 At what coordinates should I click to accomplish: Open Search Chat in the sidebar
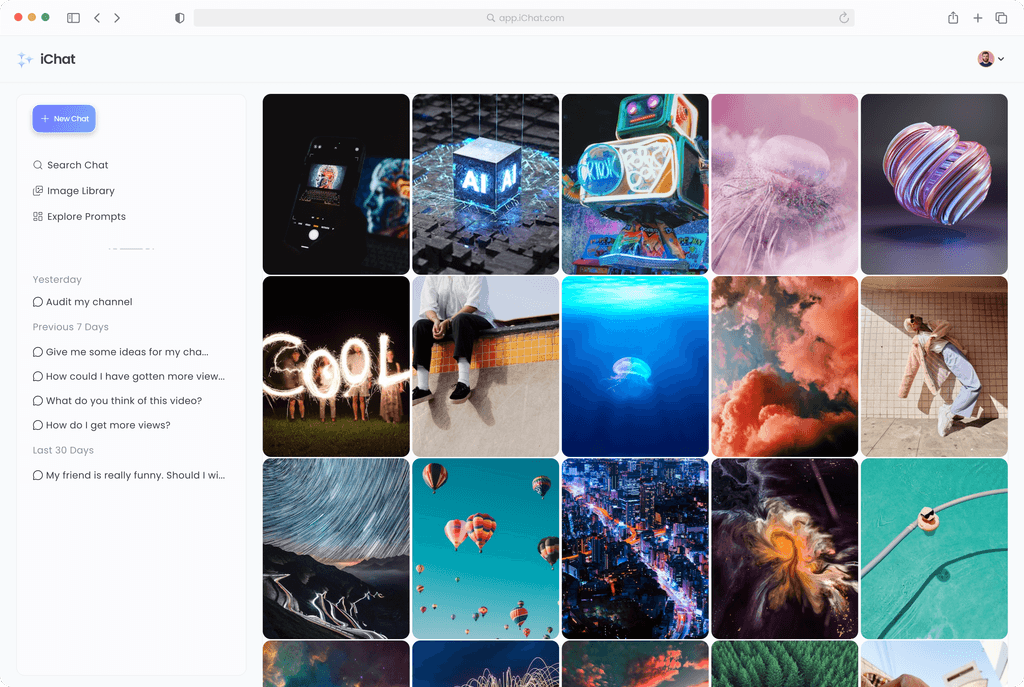coord(71,165)
